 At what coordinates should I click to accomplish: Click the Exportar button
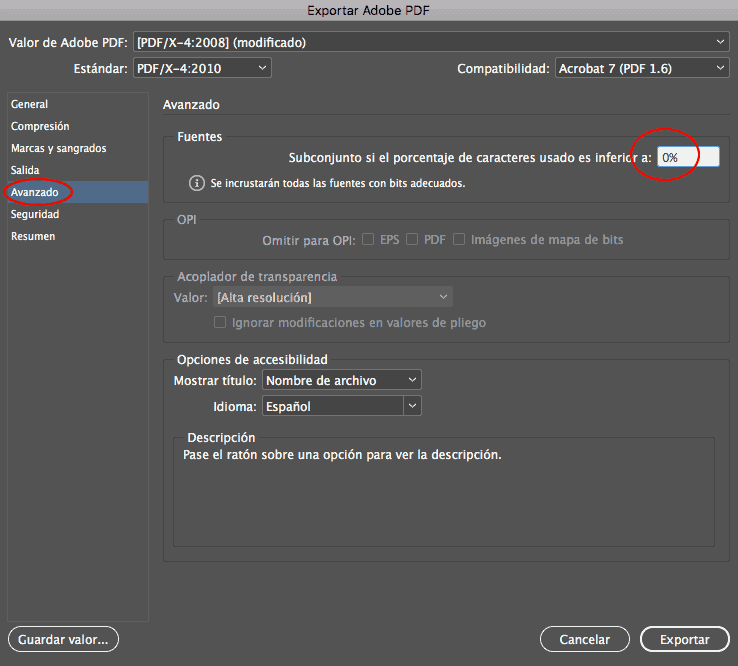click(x=684, y=639)
